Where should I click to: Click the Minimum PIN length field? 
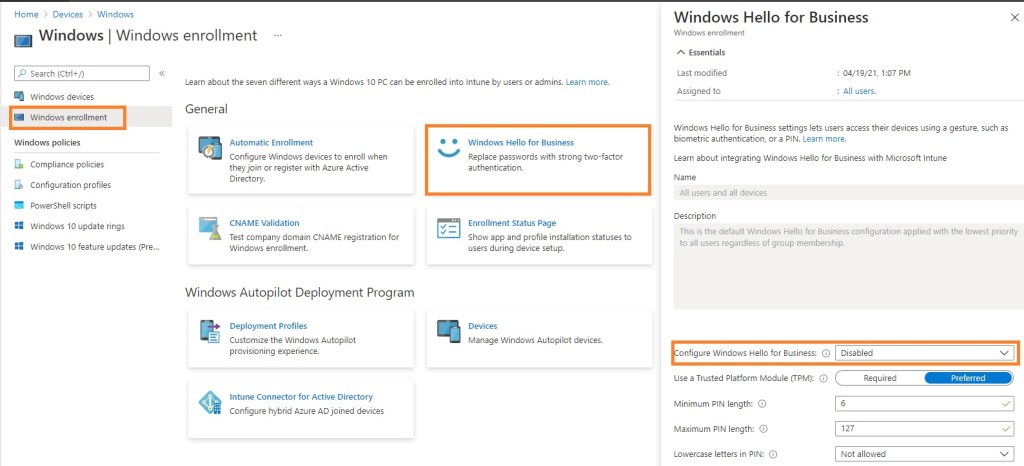pyautogui.click(x=924, y=404)
